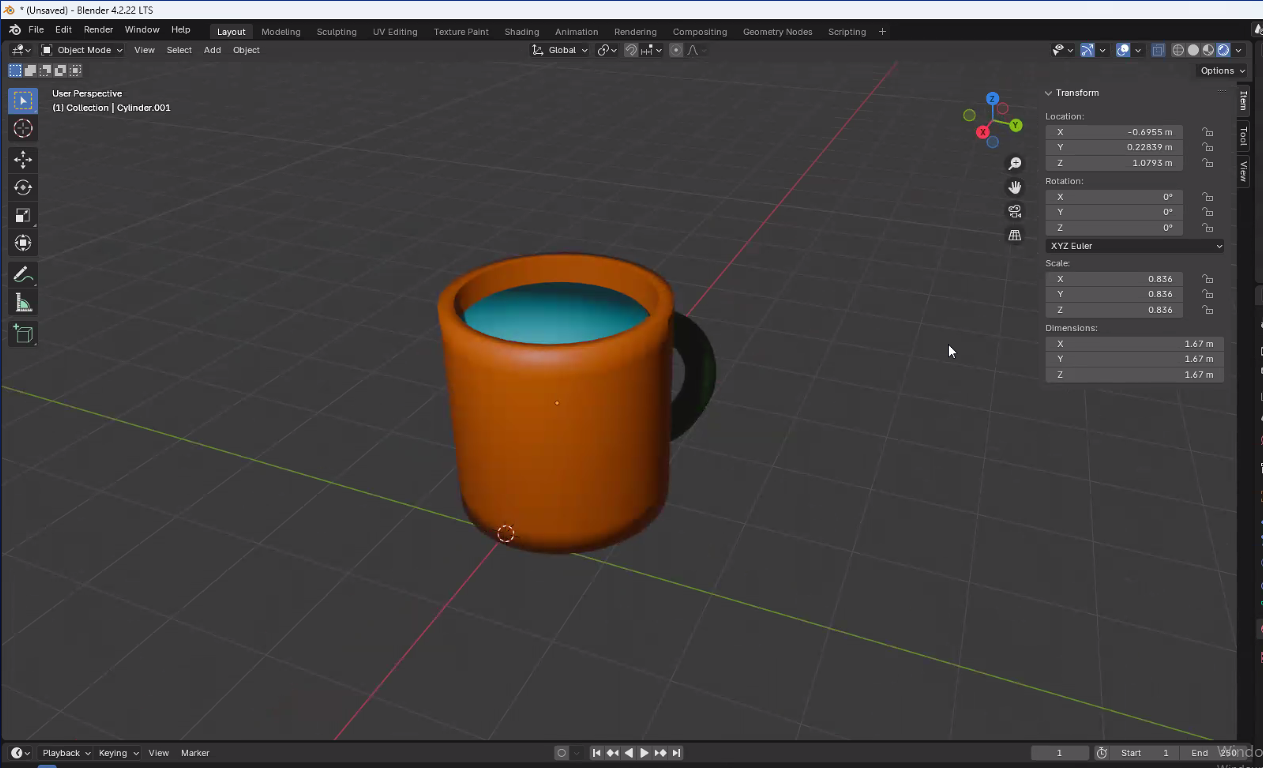Switch to material preview shading
Screen dimensions: 1263x768
click(1208, 50)
